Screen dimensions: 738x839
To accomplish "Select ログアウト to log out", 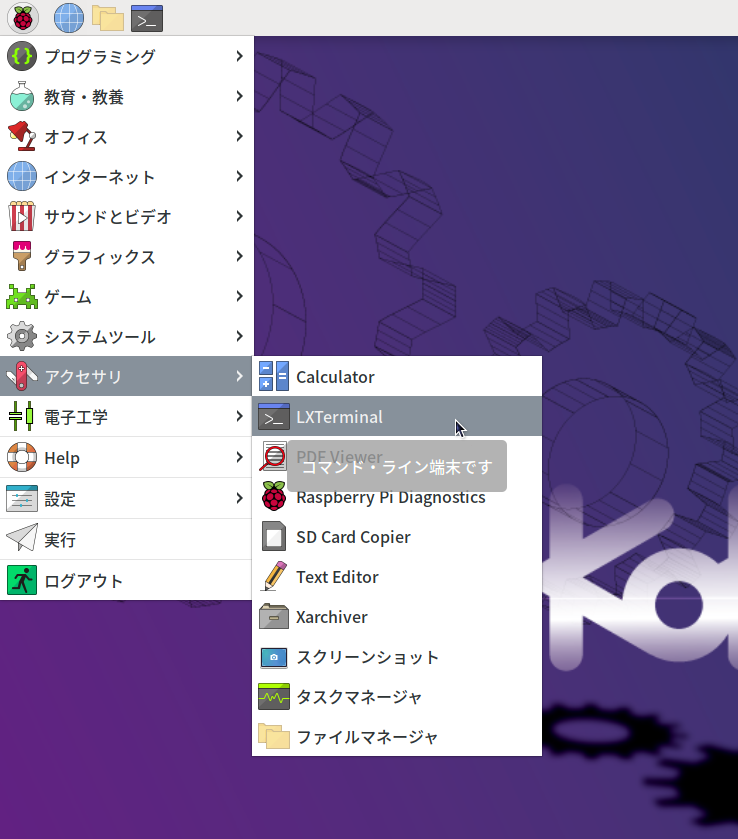I will (84, 581).
